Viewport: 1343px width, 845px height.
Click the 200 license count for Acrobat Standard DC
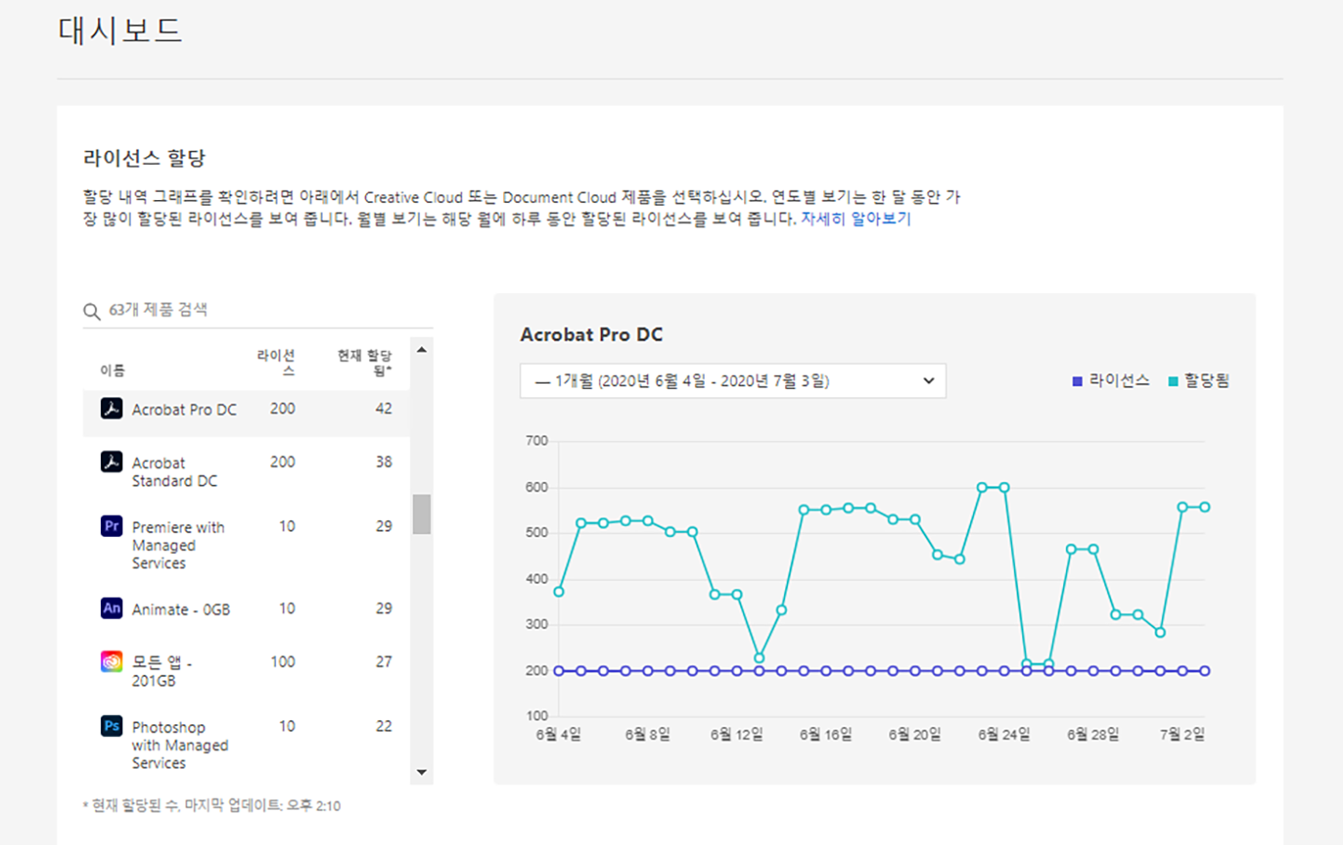(283, 462)
